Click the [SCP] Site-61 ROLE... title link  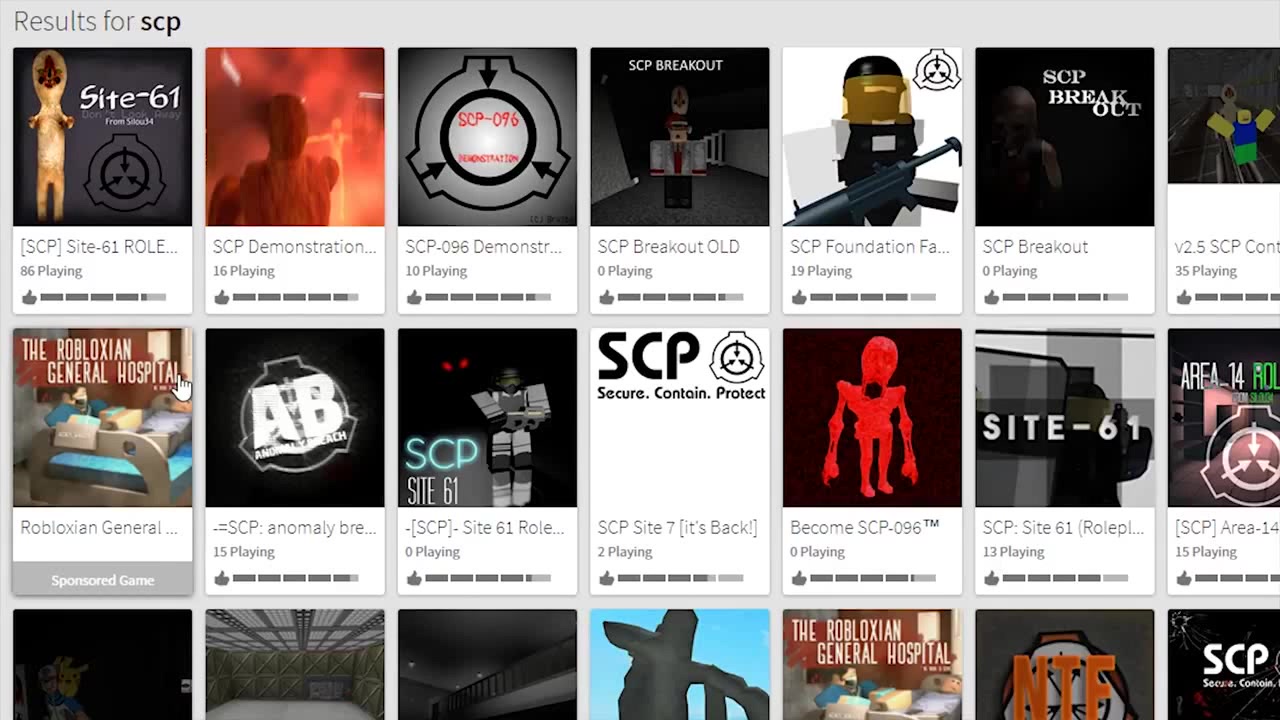[99, 247]
